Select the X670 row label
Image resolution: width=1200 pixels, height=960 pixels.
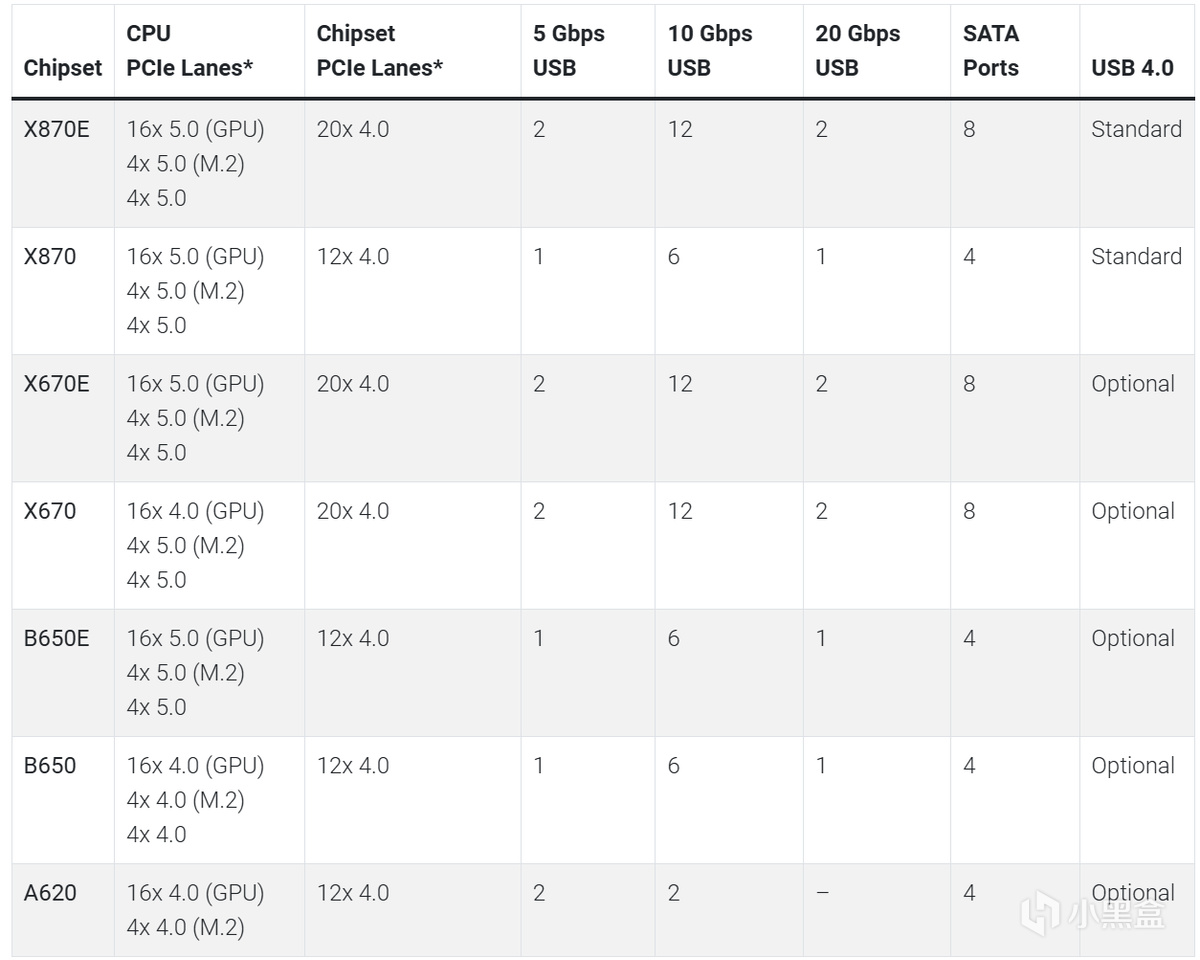50,511
